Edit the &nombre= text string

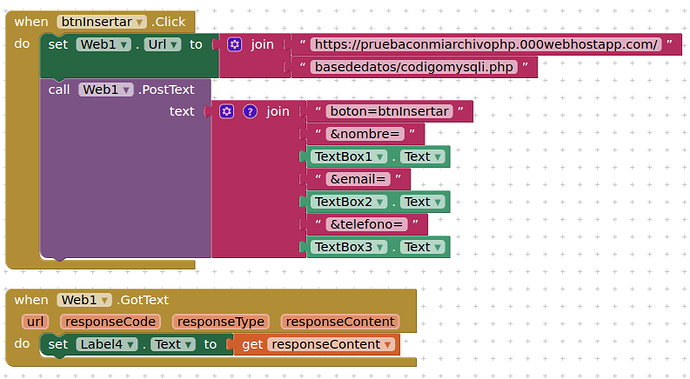tap(365, 134)
